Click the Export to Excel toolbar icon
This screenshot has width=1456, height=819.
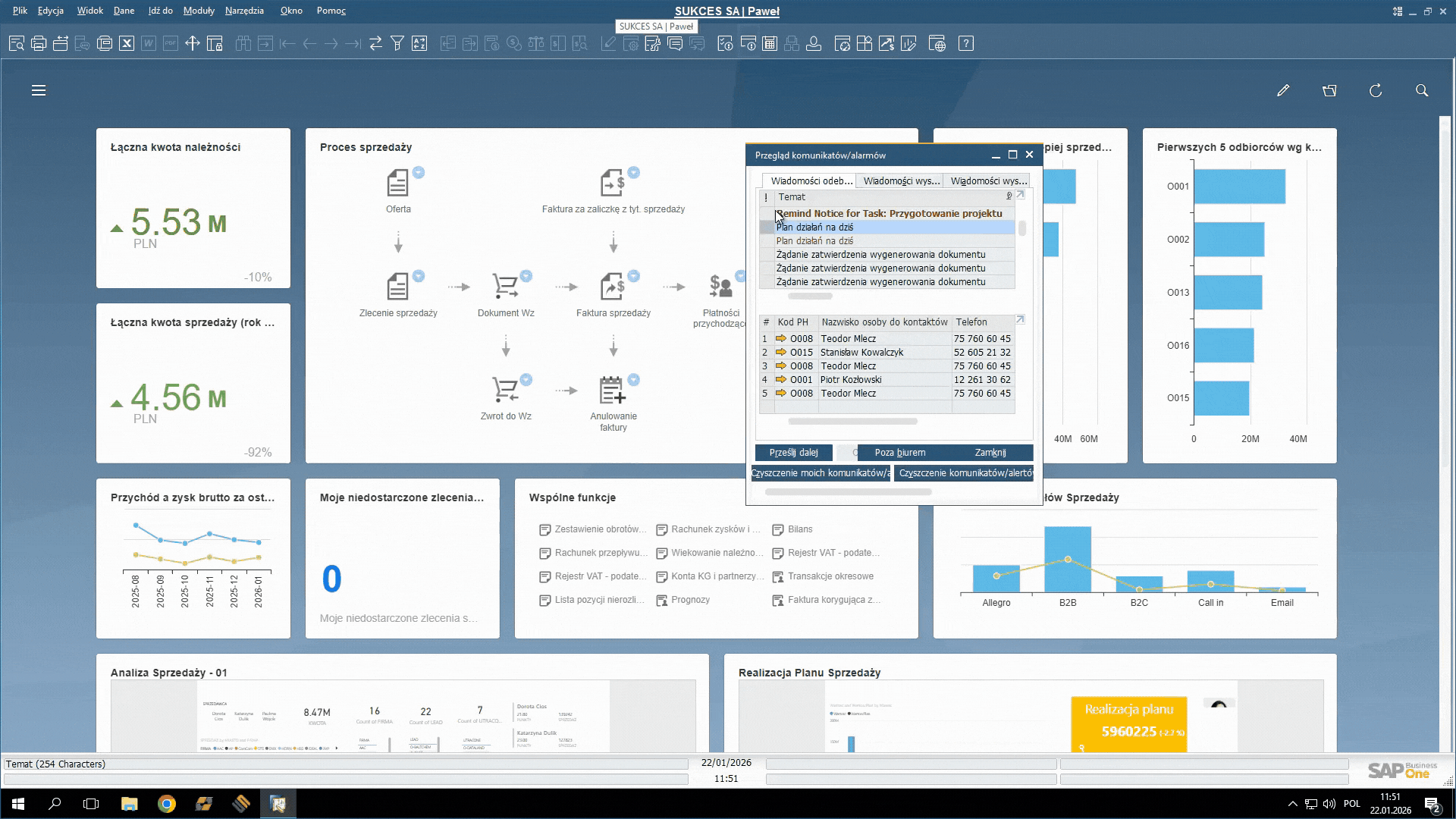click(x=127, y=43)
